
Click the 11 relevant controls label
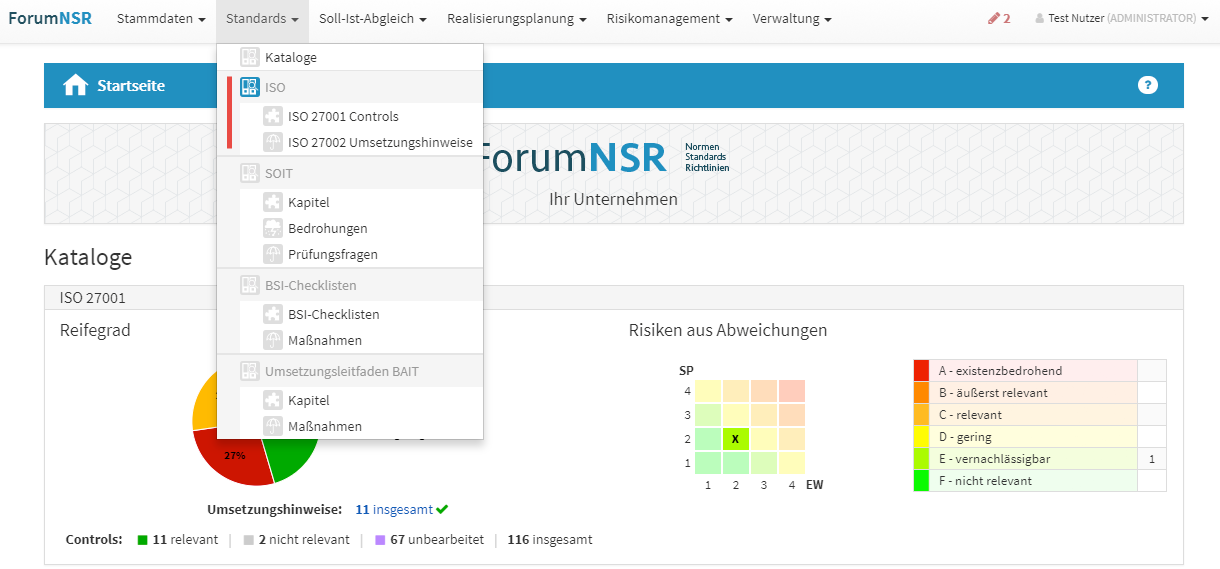point(178,539)
